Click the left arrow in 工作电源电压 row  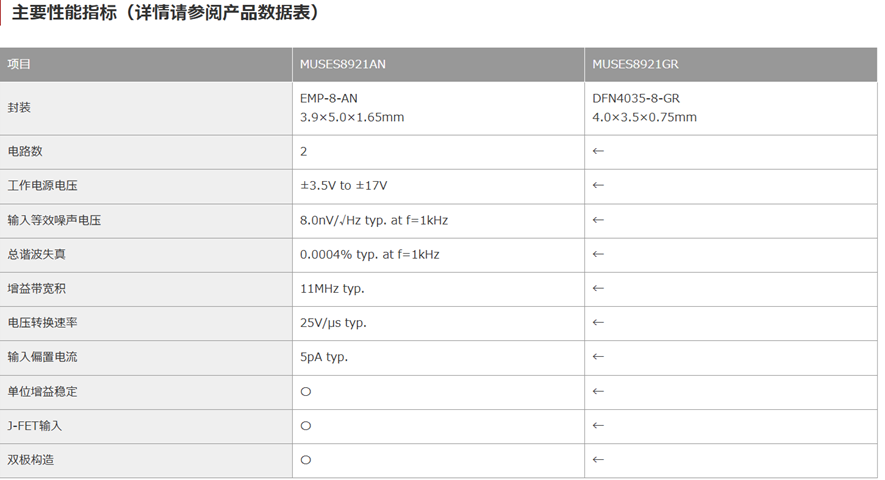[599, 185]
